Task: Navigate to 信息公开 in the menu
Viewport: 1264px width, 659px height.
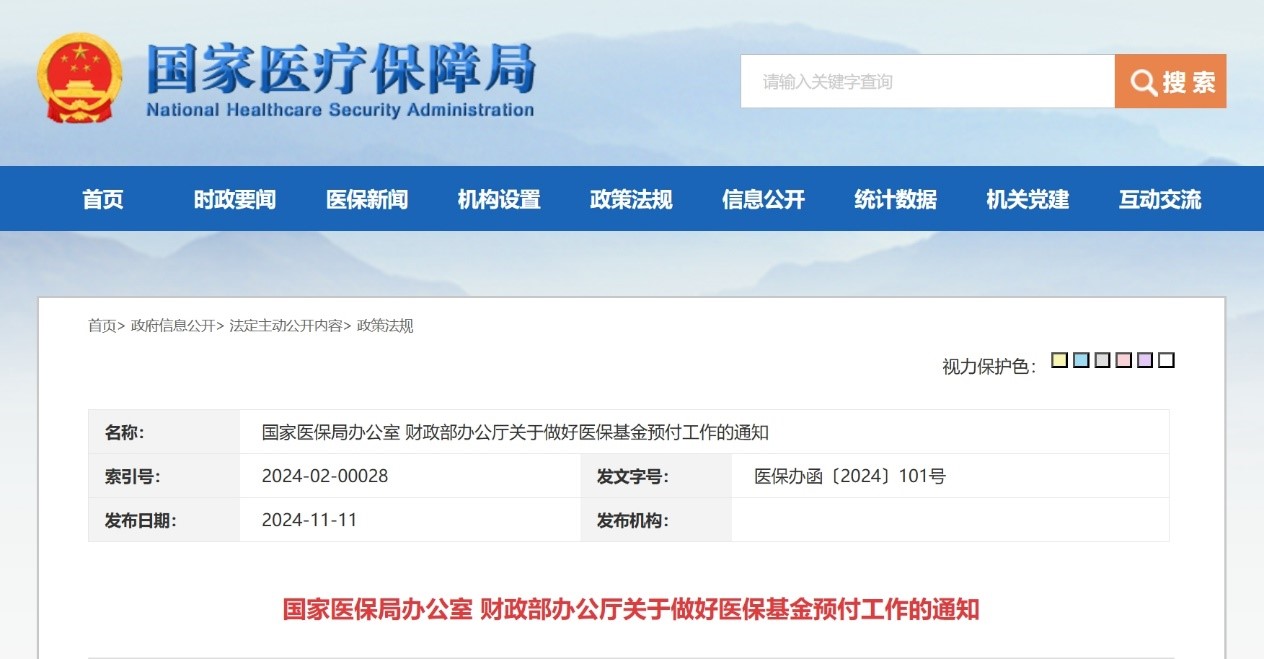Action: tap(763, 199)
